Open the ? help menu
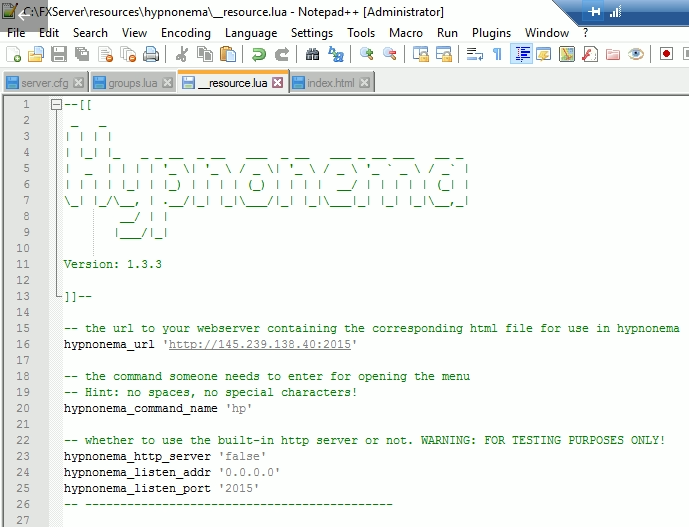Viewport: 689px width, 527px height. (585, 33)
